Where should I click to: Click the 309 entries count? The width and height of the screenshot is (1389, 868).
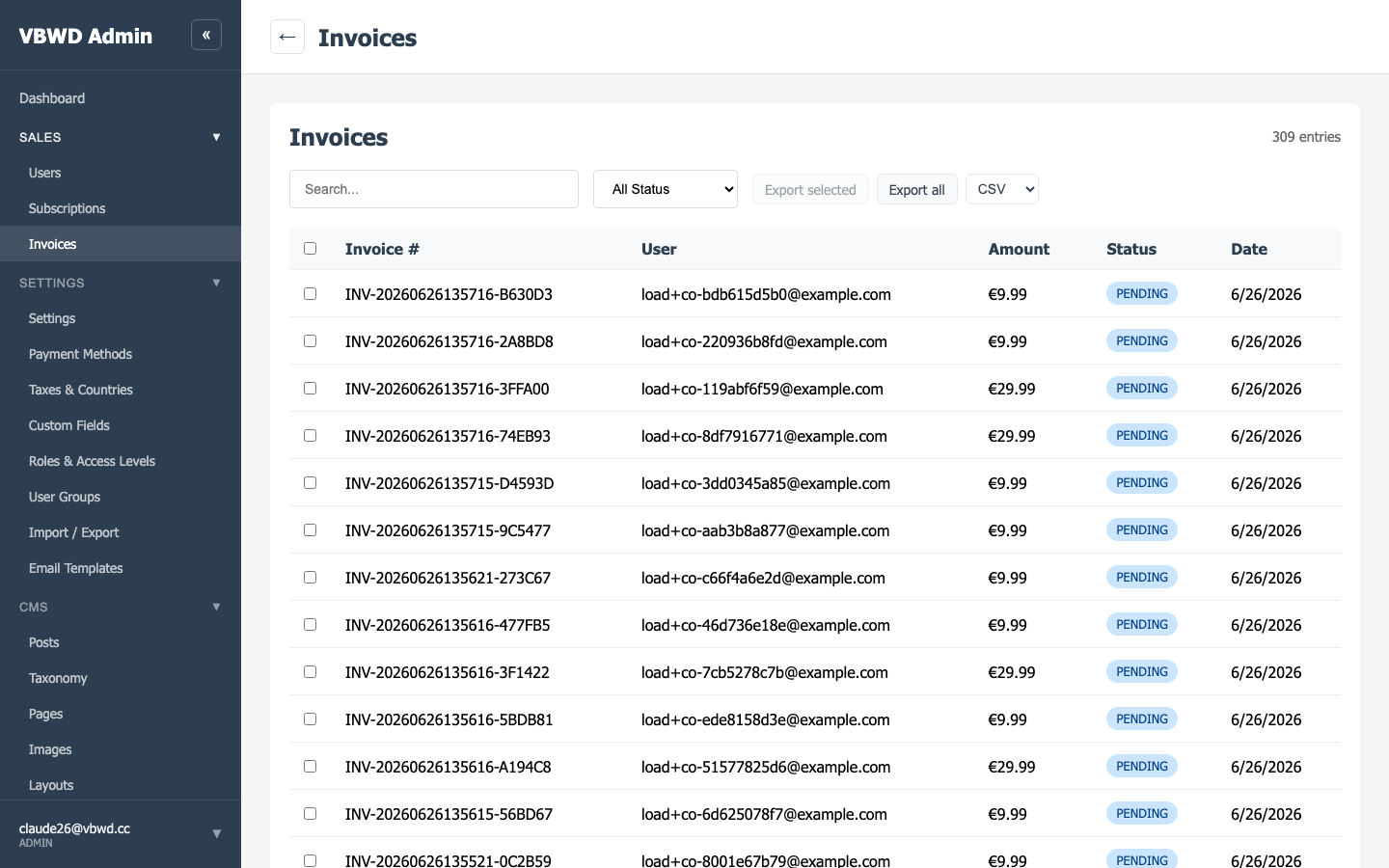(1306, 137)
